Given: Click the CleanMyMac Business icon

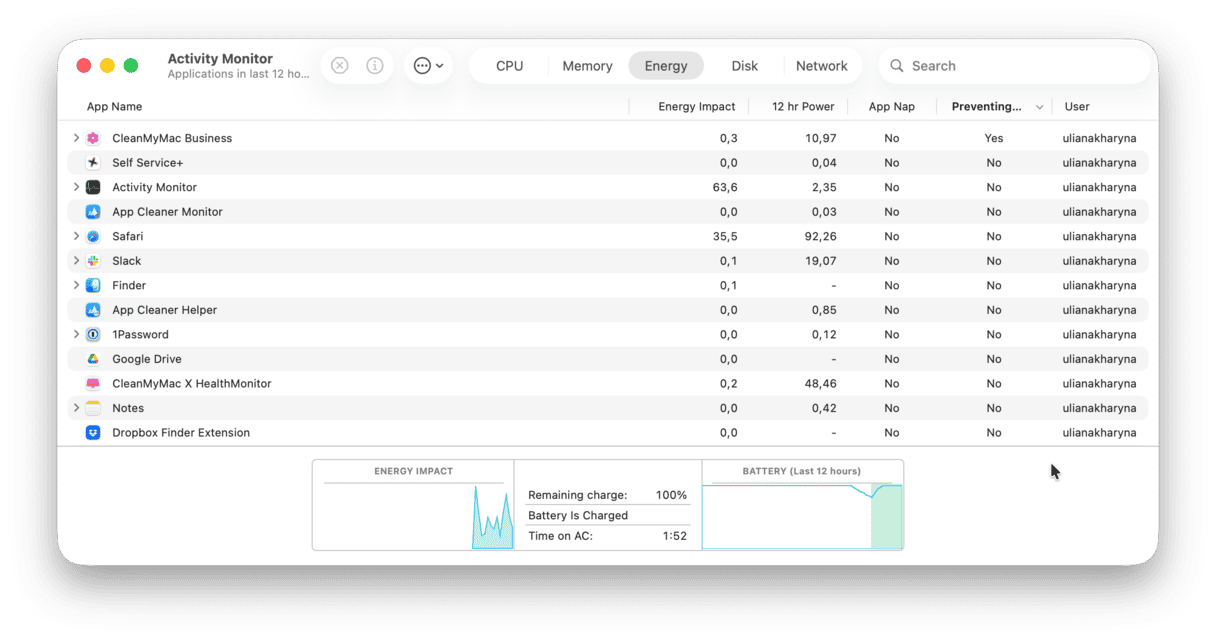Looking at the screenshot, I should pos(93,138).
